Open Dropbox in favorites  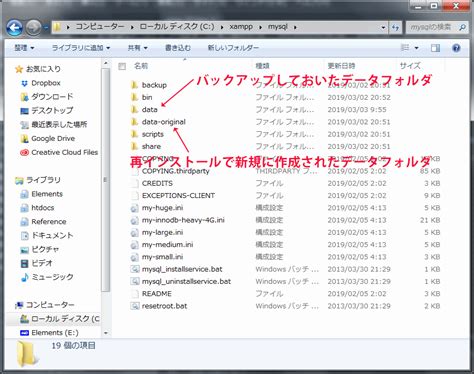click(x=46, y=83)
